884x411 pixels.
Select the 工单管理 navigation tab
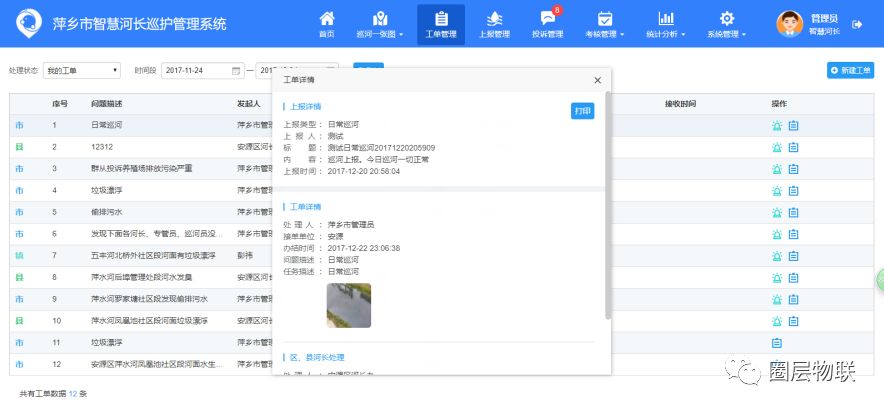(441, 24)
